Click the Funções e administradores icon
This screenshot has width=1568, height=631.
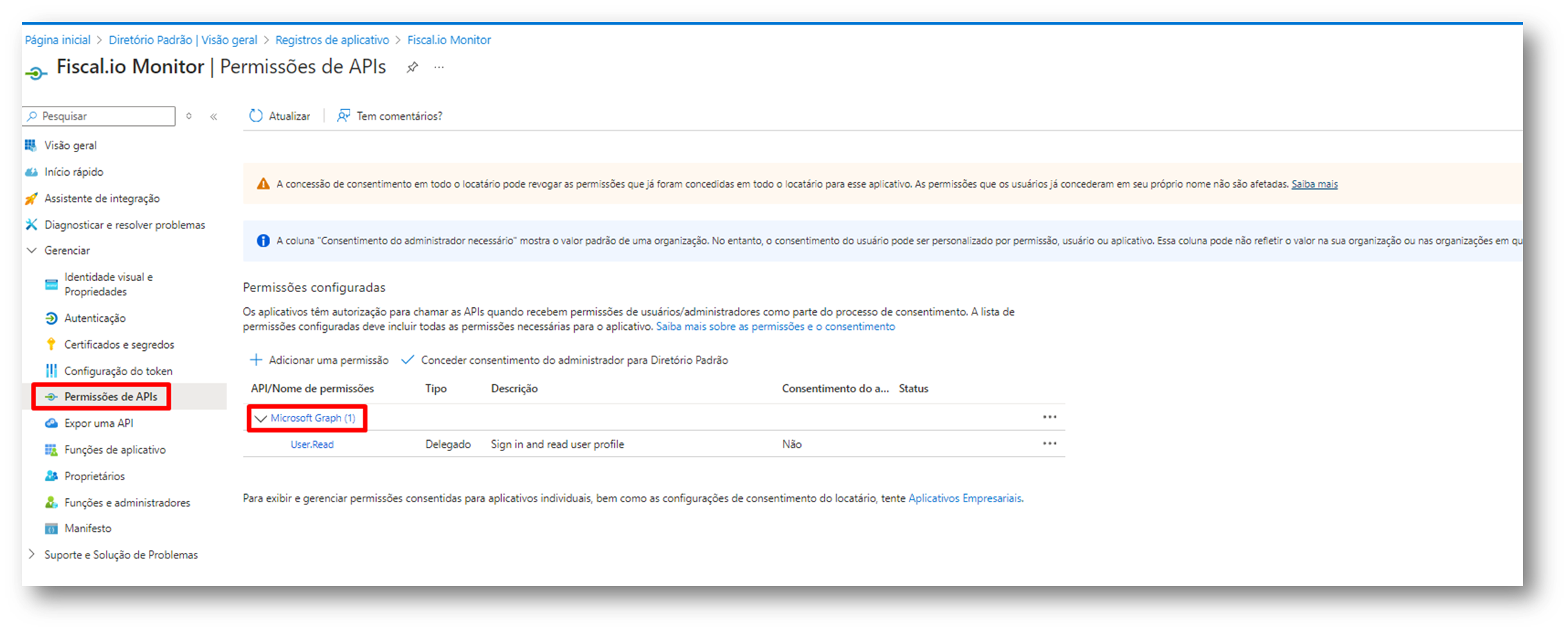tap(51, 502)
